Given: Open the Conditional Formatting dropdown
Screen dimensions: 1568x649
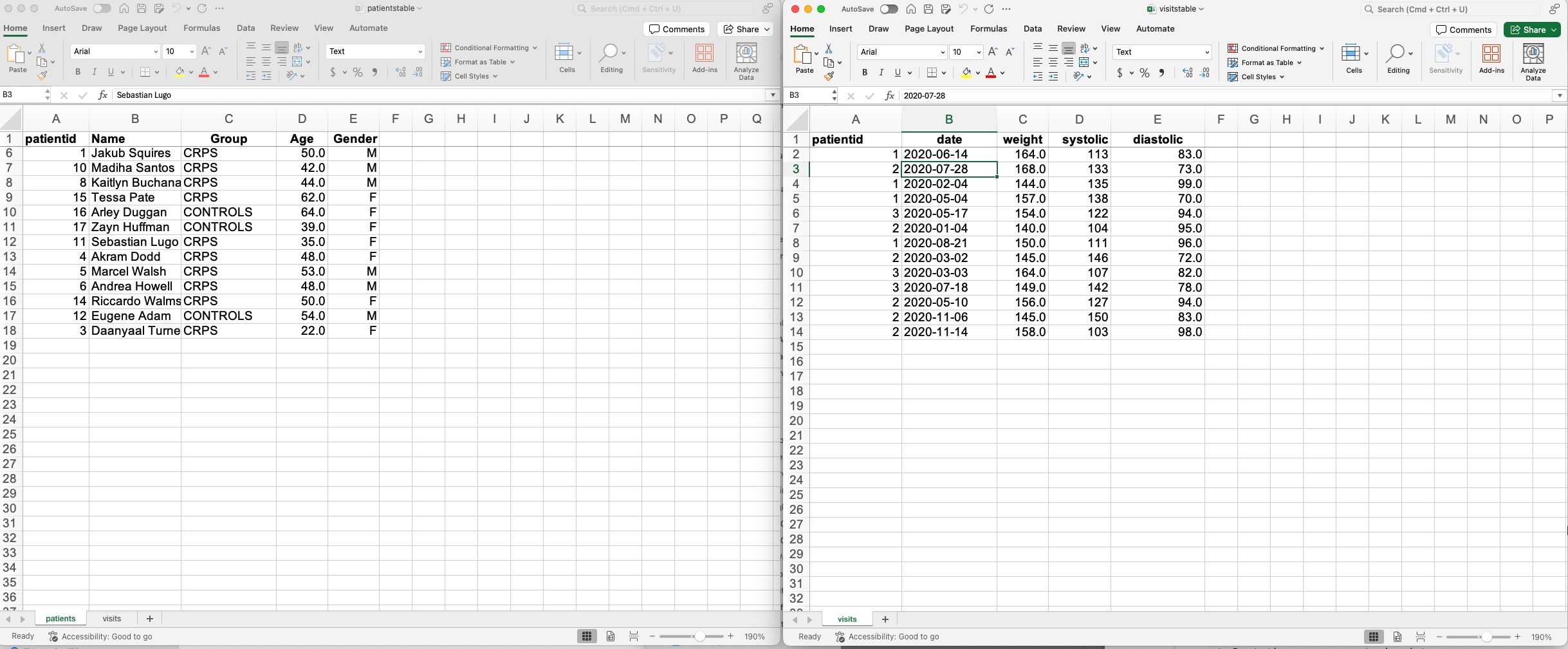Looking at the screenshot, I should click(x=488, y=48).
